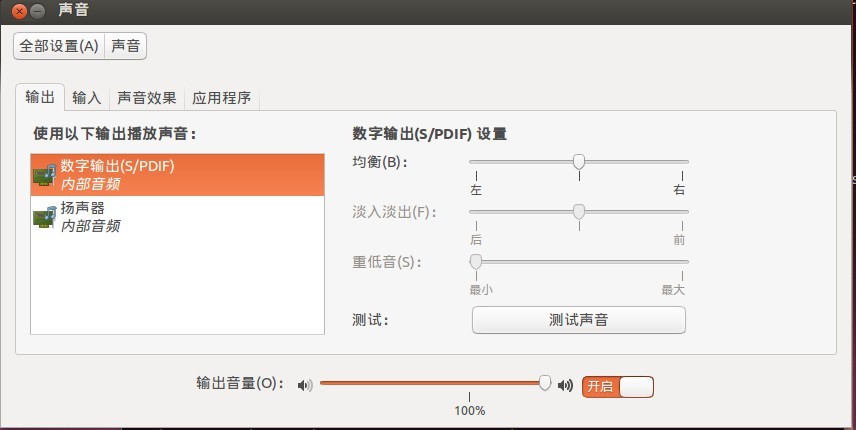Select the 输出 tab
The width and height of the screenshot is (856, 430).
pyautogui.click(x=40, y=97)
